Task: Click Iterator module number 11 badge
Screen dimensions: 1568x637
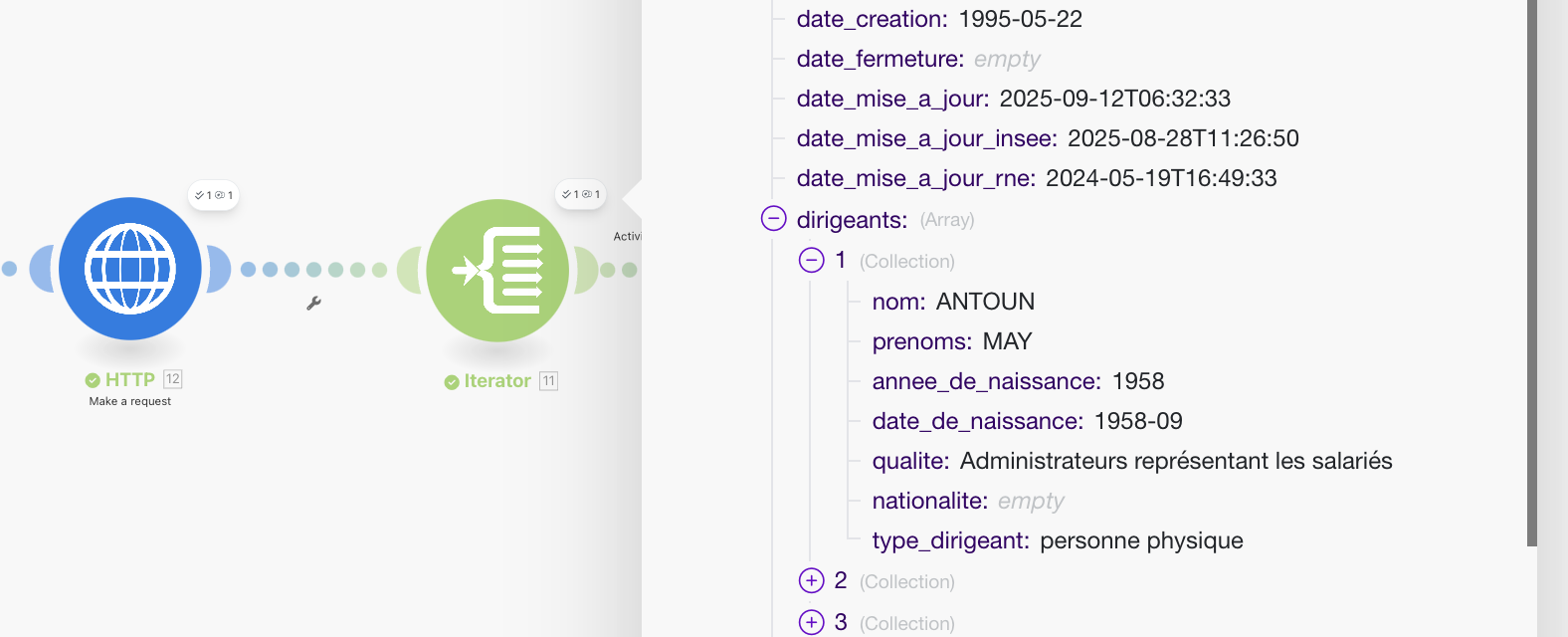Action: (x=549, y=381)
